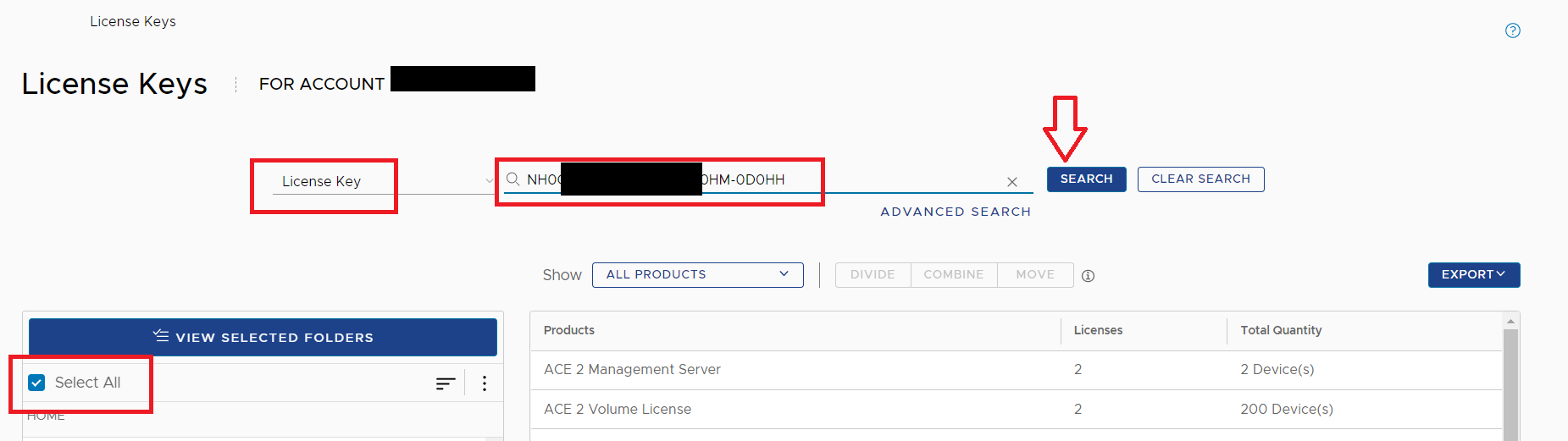Toggle the Select All checkbox
Viewport: 1568px width, 441px height.
coord(36,383)
